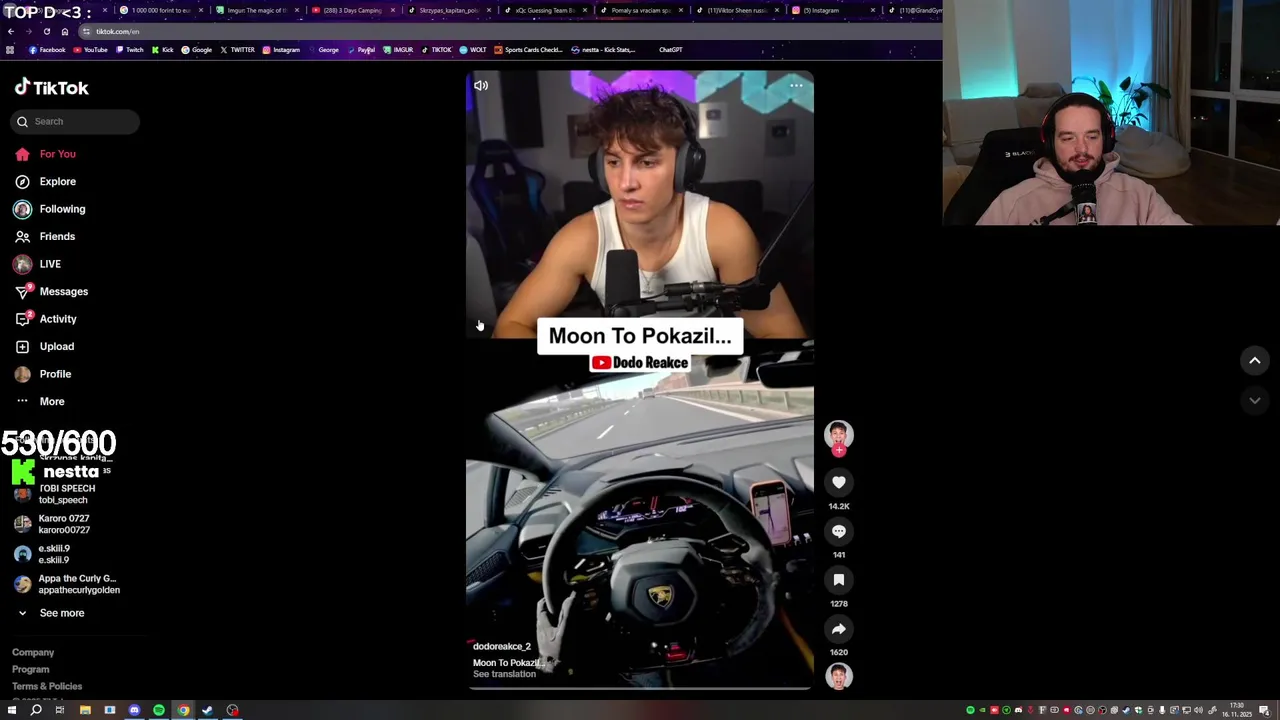Mute the video with the speaker icon
1280x720 pixels.
tap(481, 86)
